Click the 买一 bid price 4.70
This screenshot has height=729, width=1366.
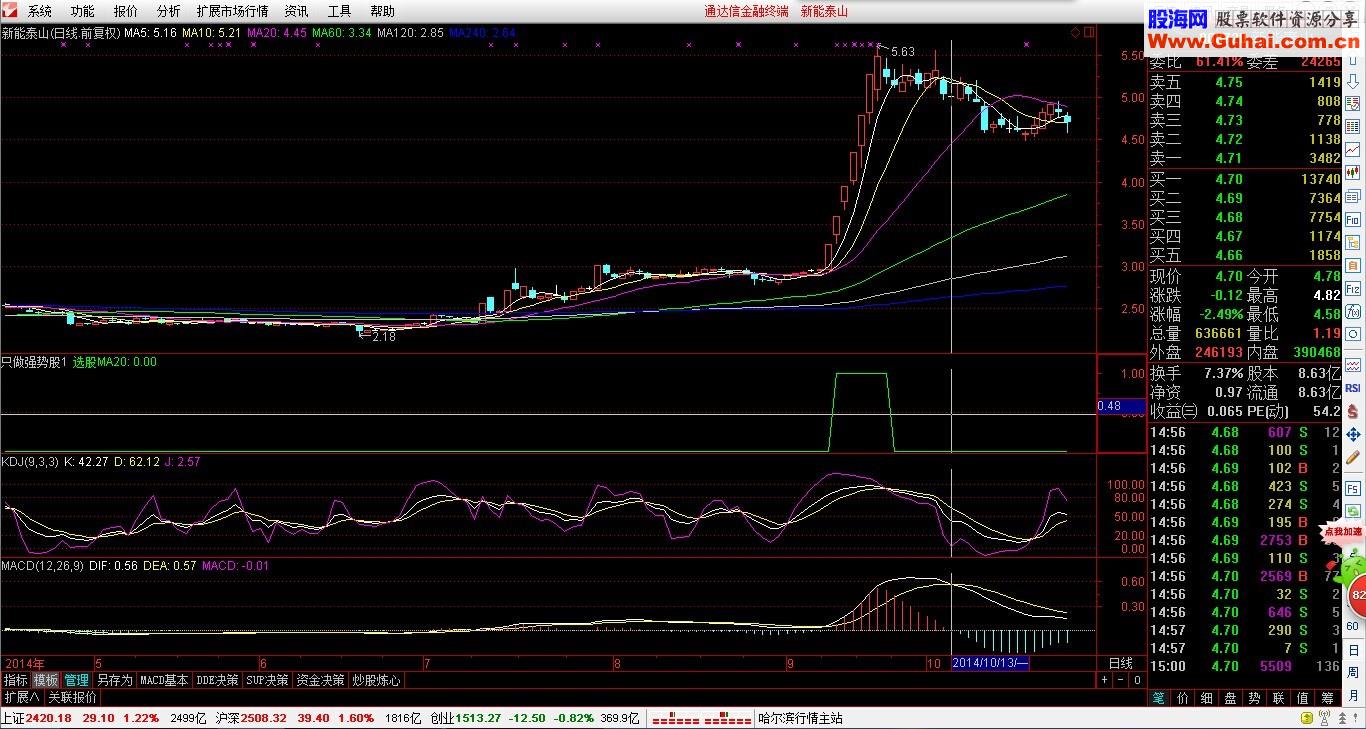pyautogui.click(x=1228, y=179)
